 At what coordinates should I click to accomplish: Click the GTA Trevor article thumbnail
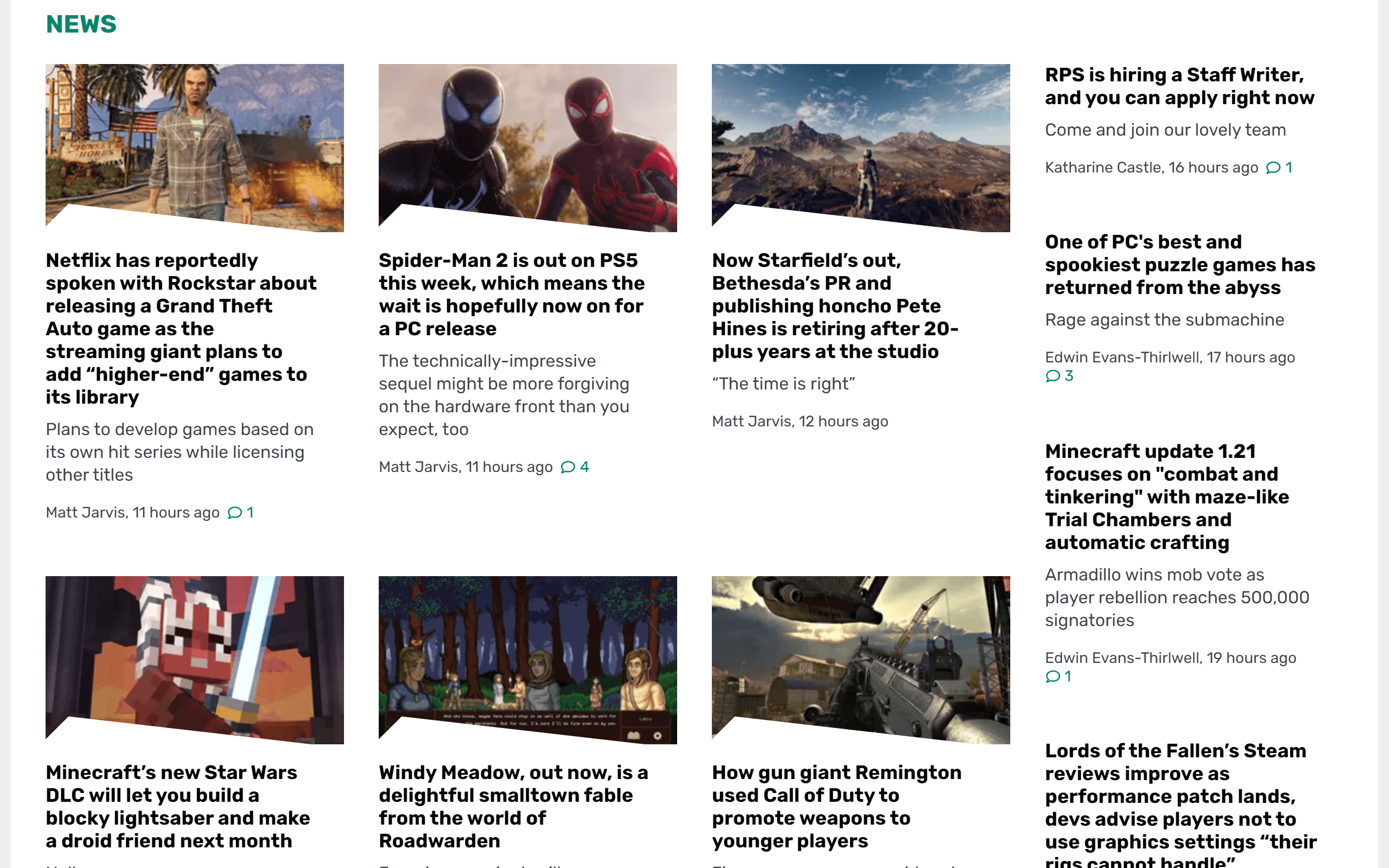195,146
